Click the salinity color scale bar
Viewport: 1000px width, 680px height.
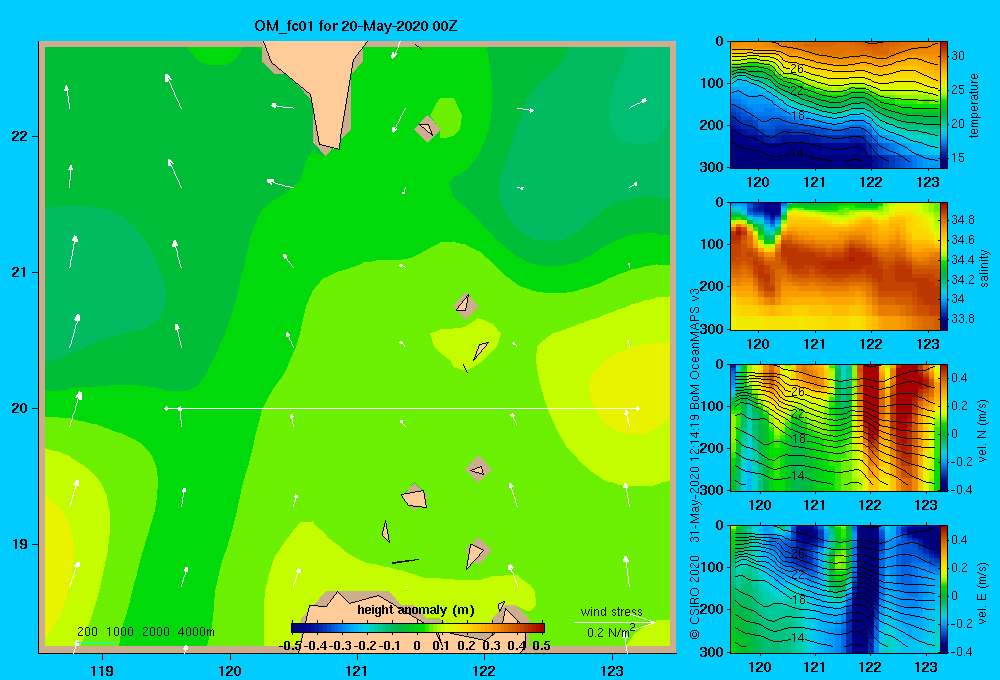pos(944,266)
